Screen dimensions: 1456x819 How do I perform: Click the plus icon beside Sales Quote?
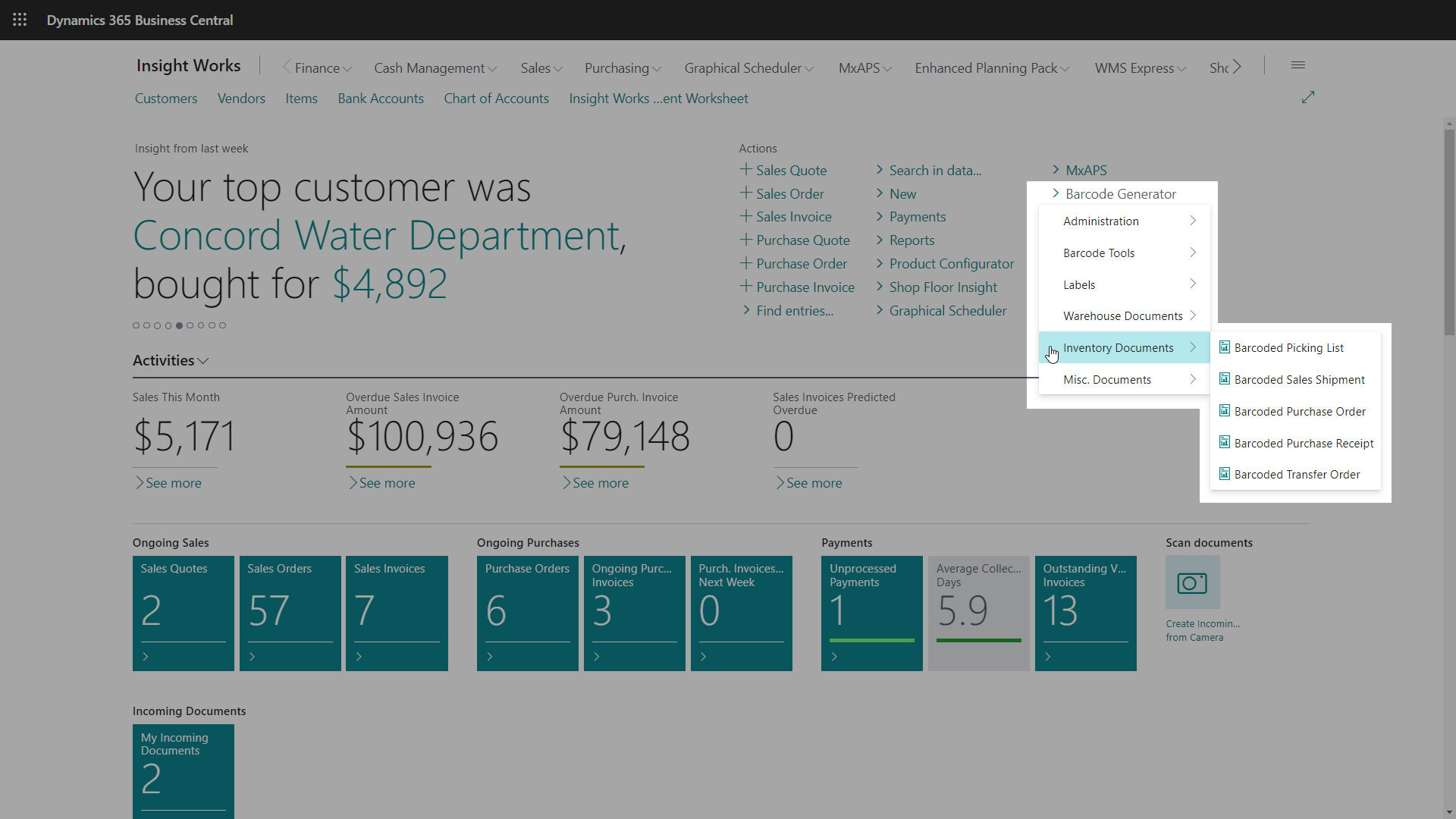click(746, 170)
